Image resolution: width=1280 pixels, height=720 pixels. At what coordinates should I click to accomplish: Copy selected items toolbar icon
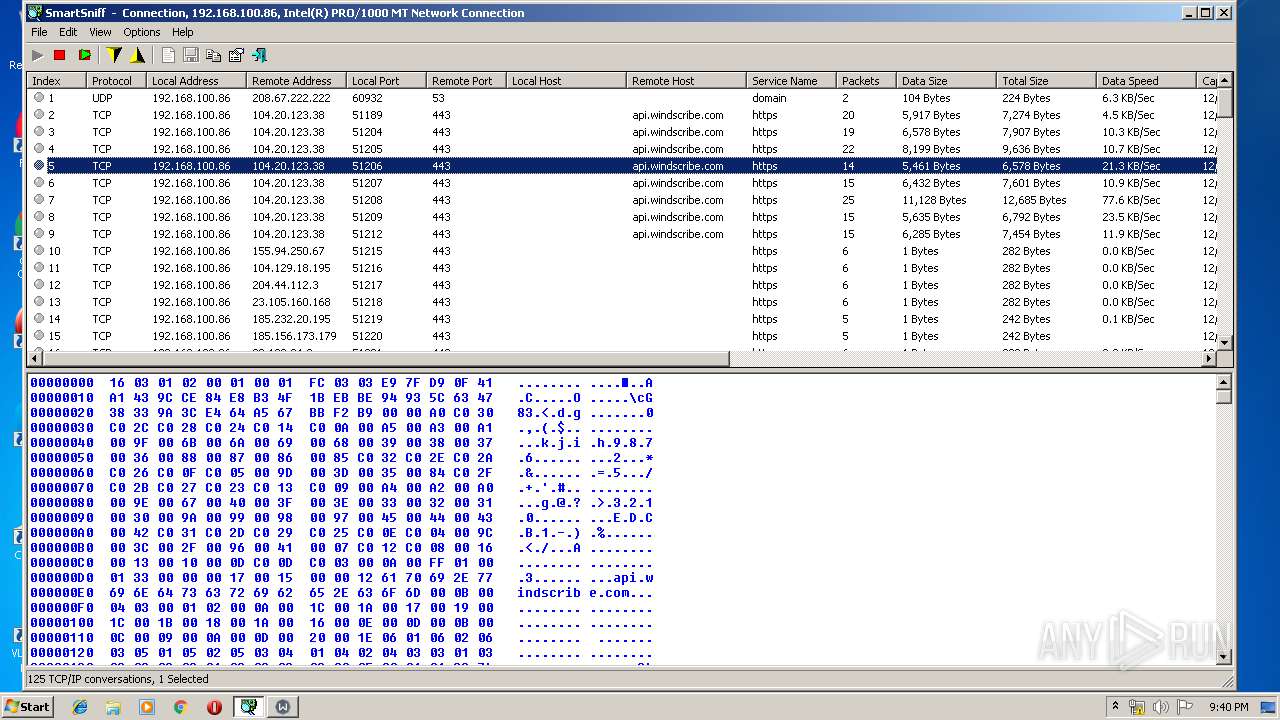coord(213,55)
